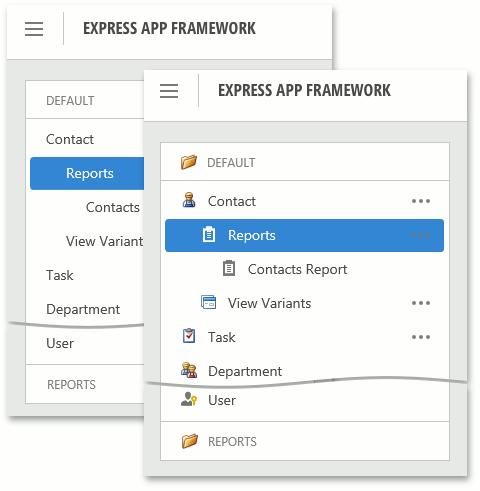
Task: Expand the View Variants ellipsis
Action: tap(421, 303)
